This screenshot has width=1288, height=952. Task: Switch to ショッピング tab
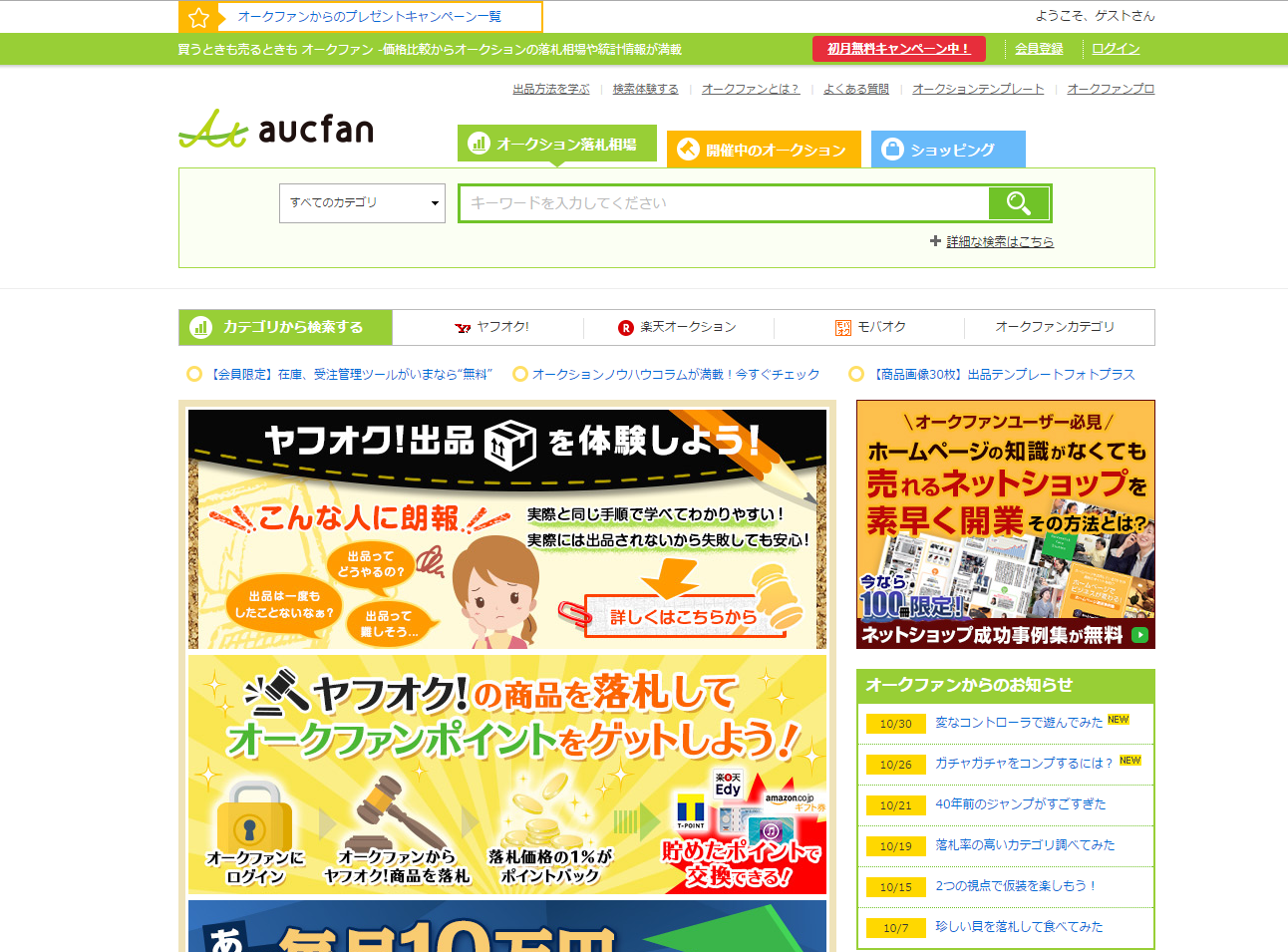(948, 150)
